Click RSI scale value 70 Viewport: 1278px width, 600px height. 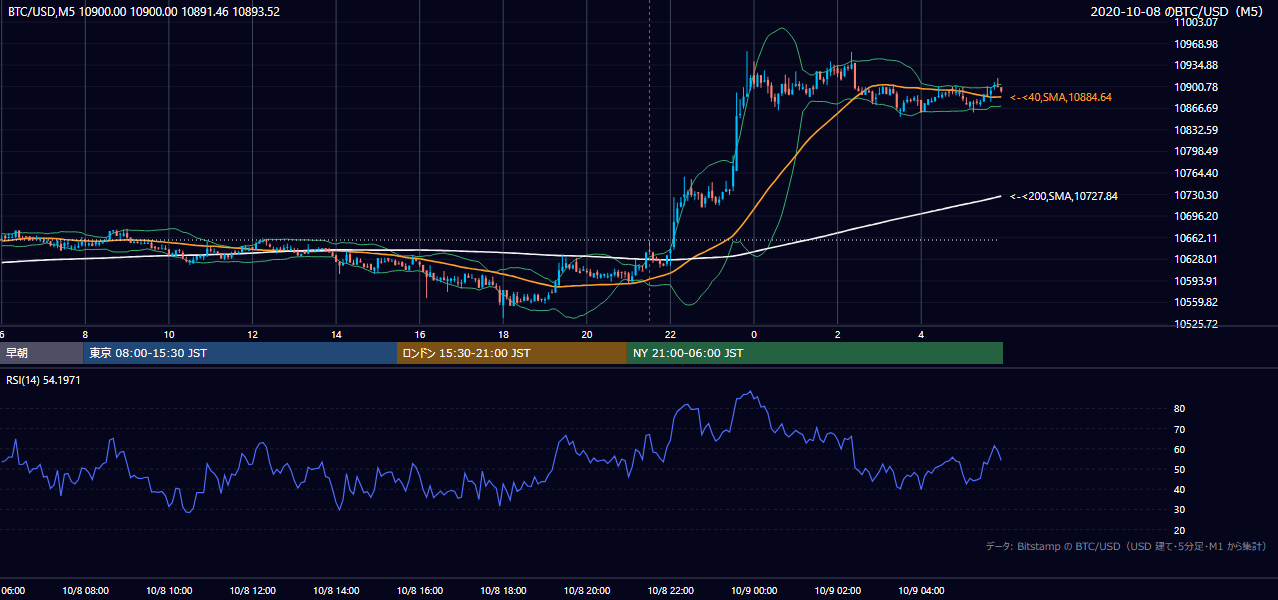1180,429
